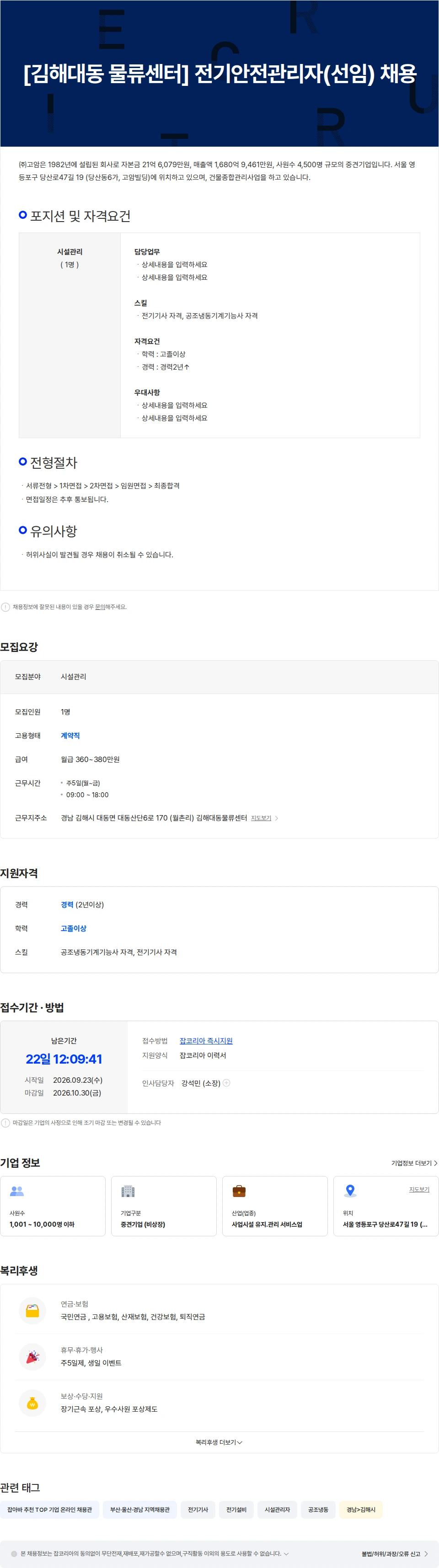Click the 월급 360~380만원 salary text
This screenshot has width=439, height=1568.
(90, 760)
